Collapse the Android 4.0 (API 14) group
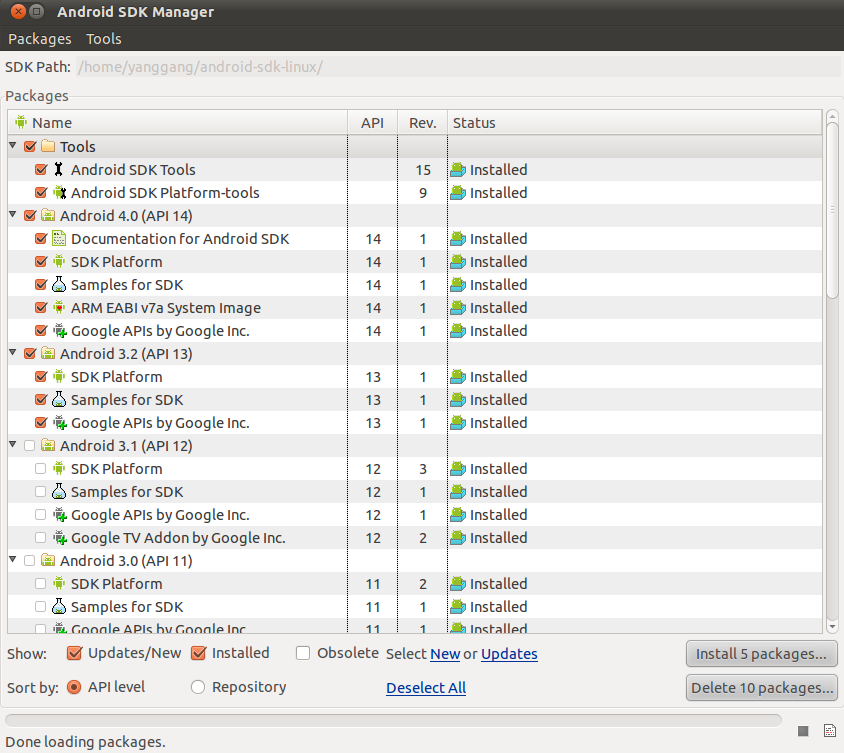 pos(13,216)
